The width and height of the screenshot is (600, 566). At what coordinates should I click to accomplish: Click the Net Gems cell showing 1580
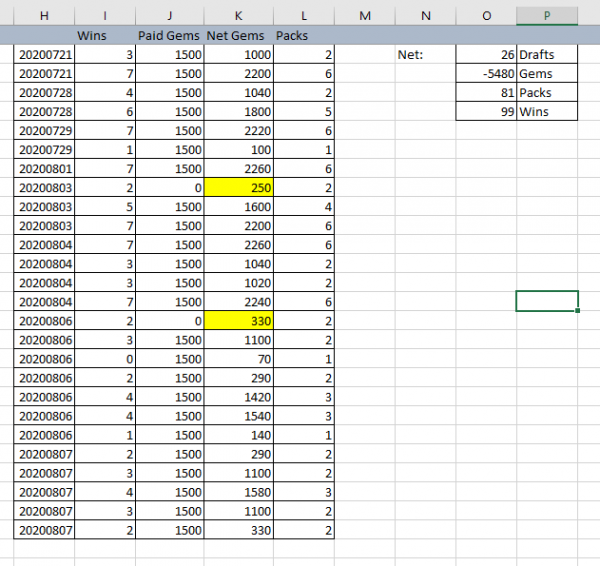(237, 491)
